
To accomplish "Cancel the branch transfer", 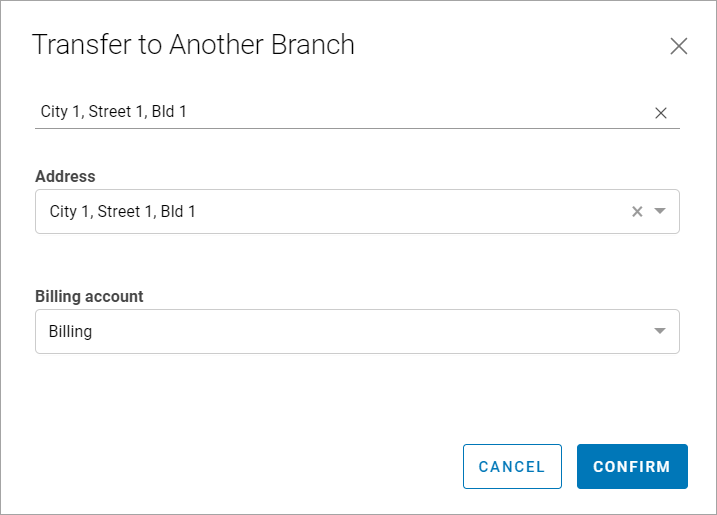I will (512, 467).
